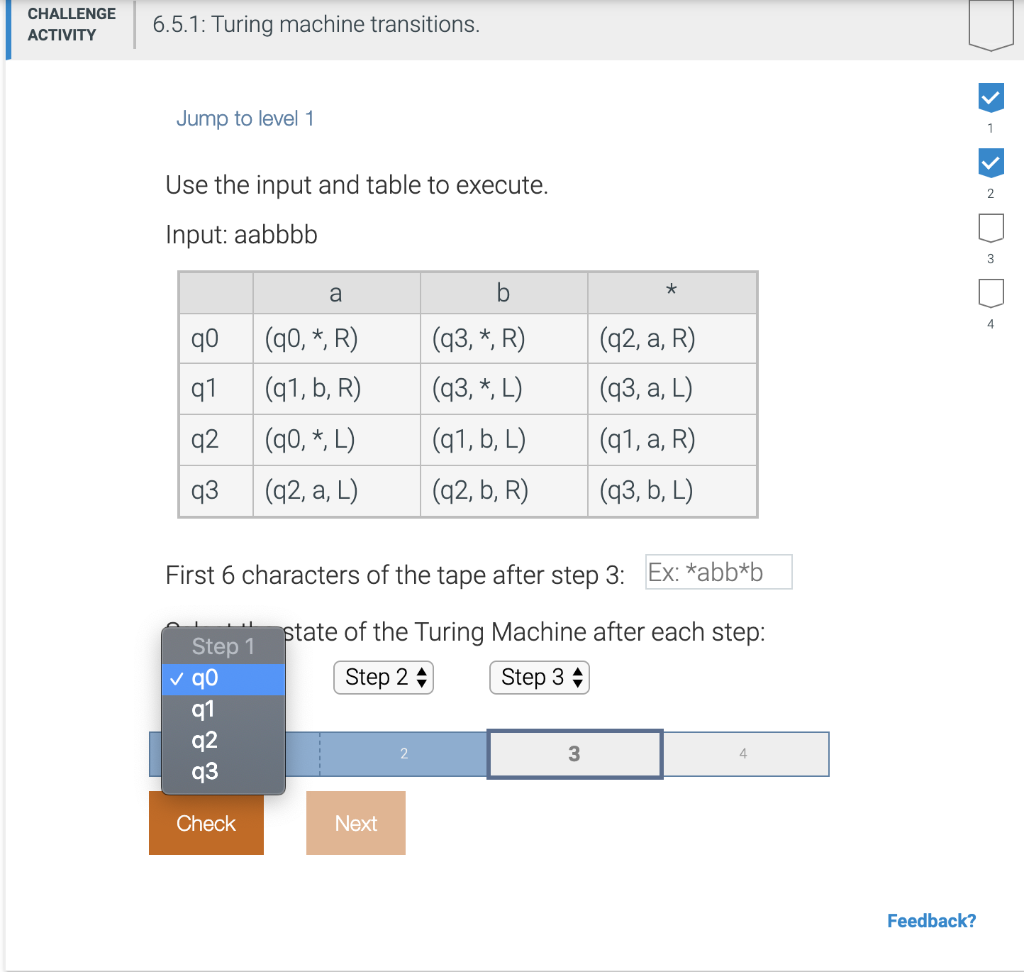Select segment 3 in the step progress bar

(574, 753)
